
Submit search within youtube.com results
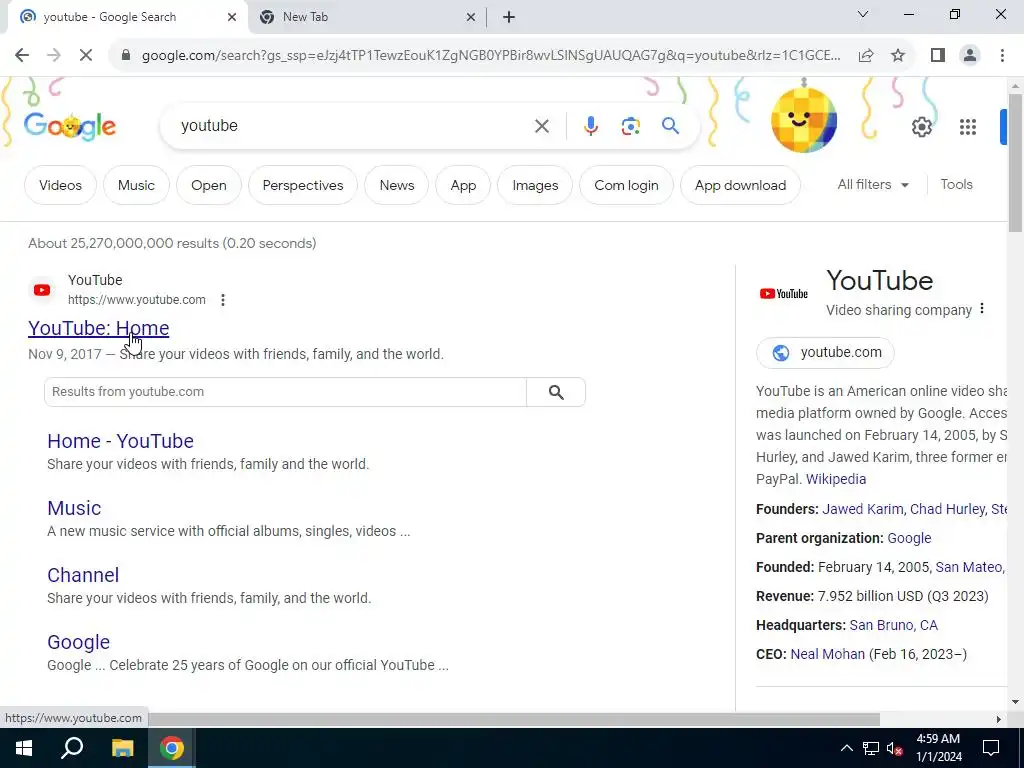pos(556,392)
